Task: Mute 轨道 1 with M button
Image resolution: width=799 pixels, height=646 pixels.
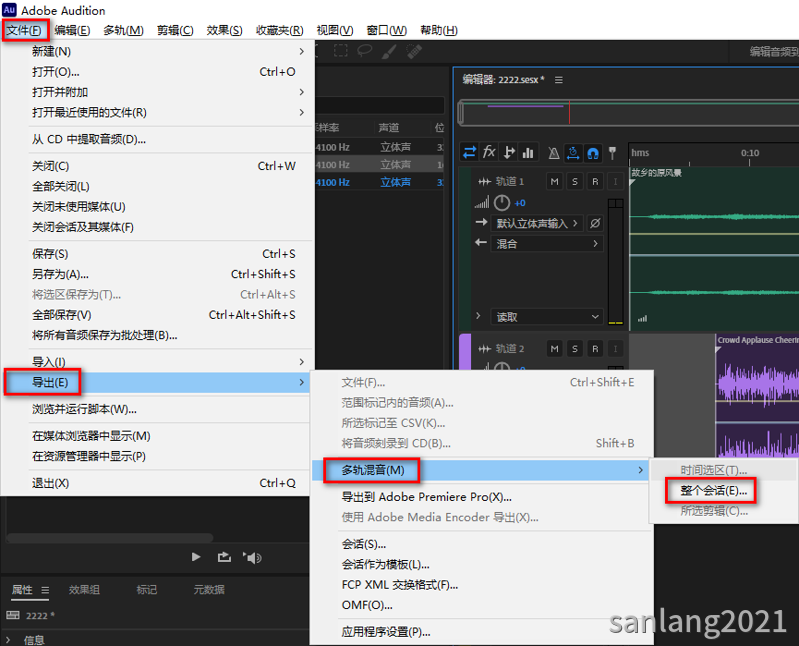Action: click(x=554, y=181)
